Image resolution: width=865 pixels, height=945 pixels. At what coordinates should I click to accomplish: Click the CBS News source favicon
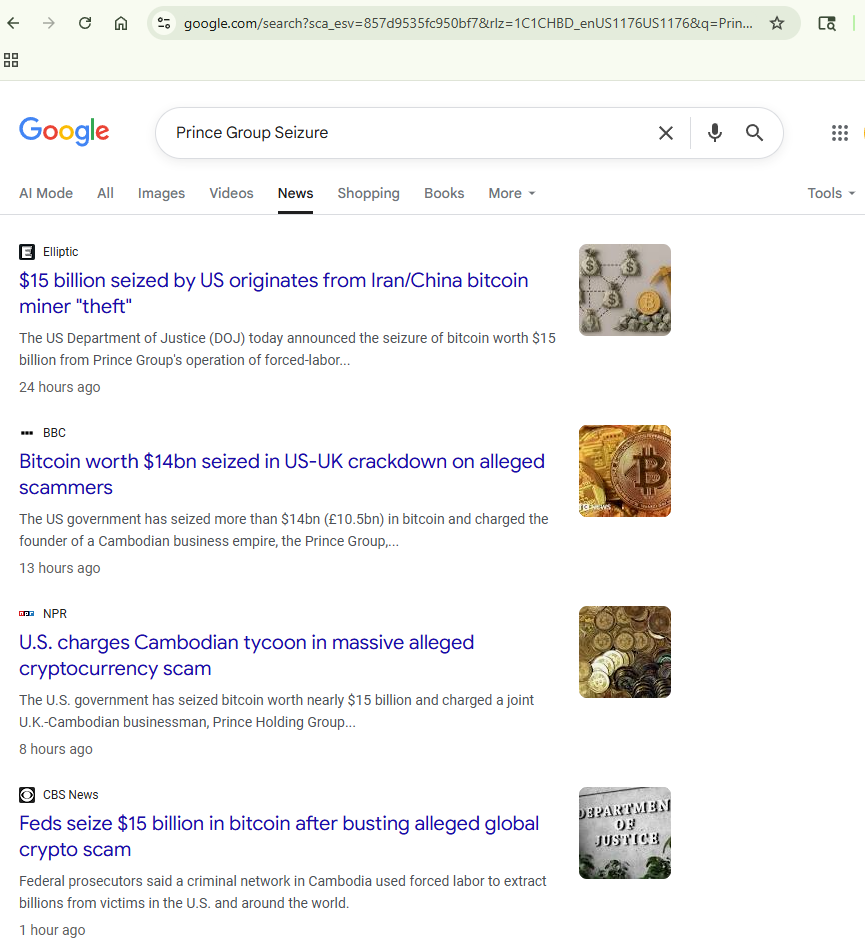tap(27, 795)
